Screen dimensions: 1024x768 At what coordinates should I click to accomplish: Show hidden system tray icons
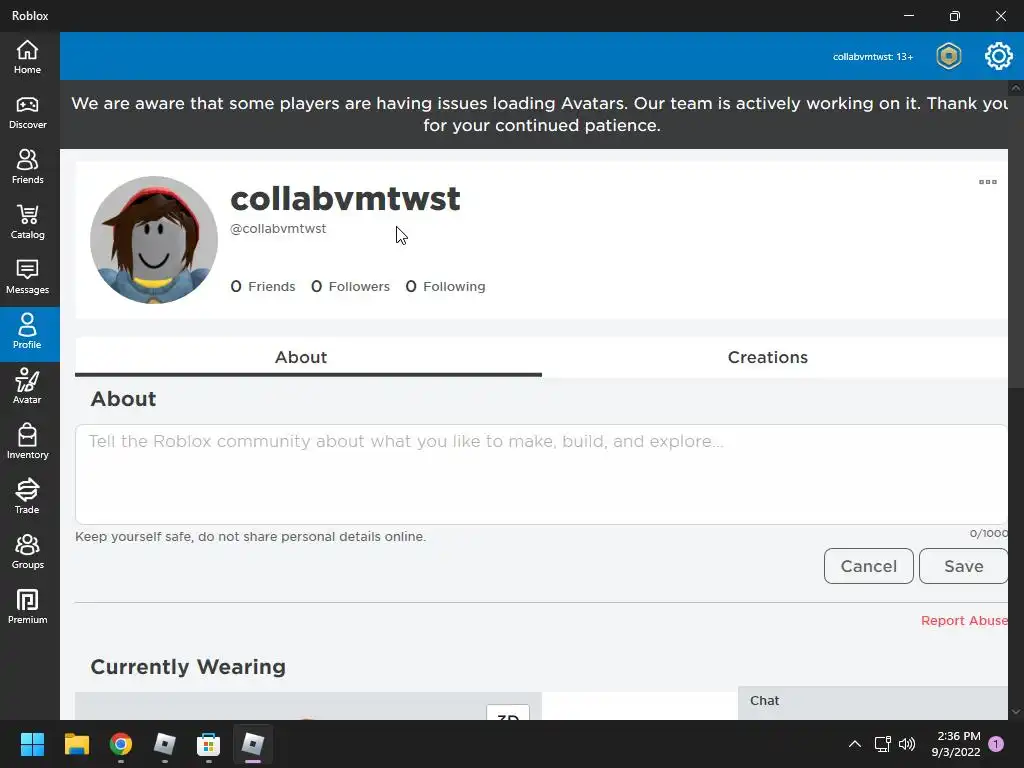854,744
